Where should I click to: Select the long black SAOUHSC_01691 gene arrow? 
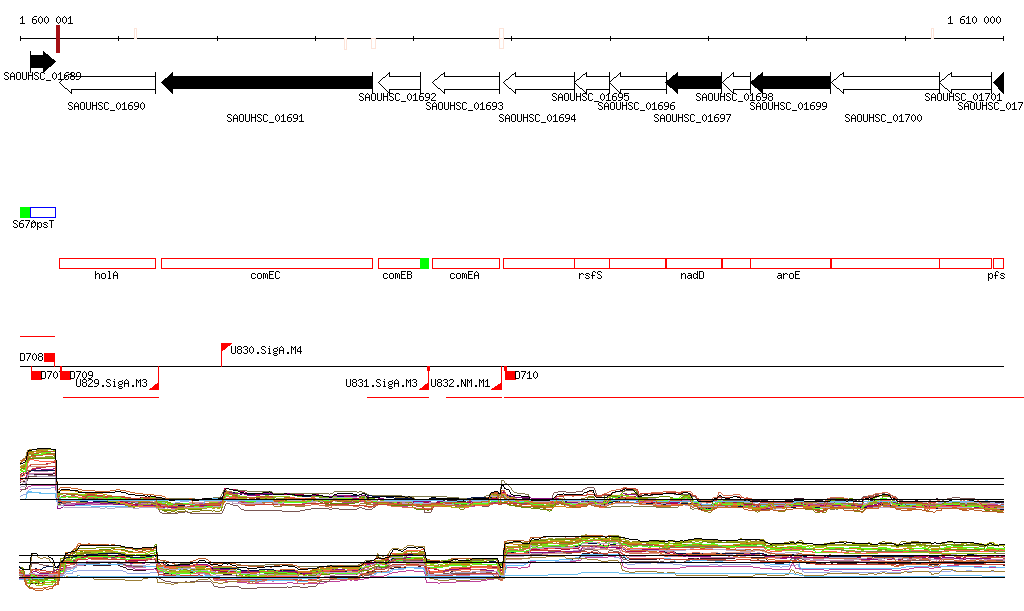pos(267,83)
